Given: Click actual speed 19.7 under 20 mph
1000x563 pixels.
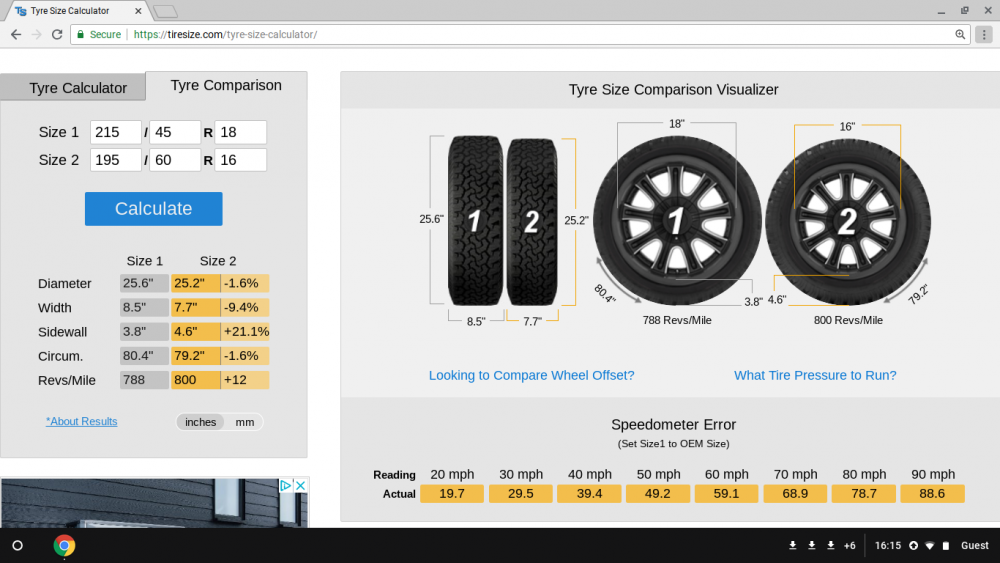Looking at the screenshot, I should click(452, 494).
